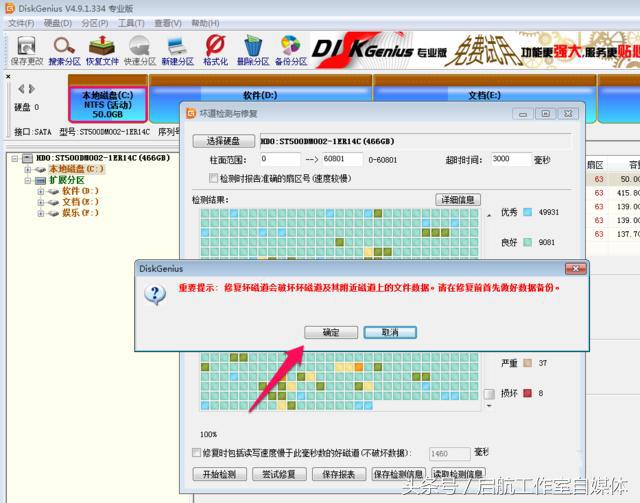Expand the 软件 (D:) tree node
Image resolution: width=640 pixels, height=503 pixels.
pos(40,191)
